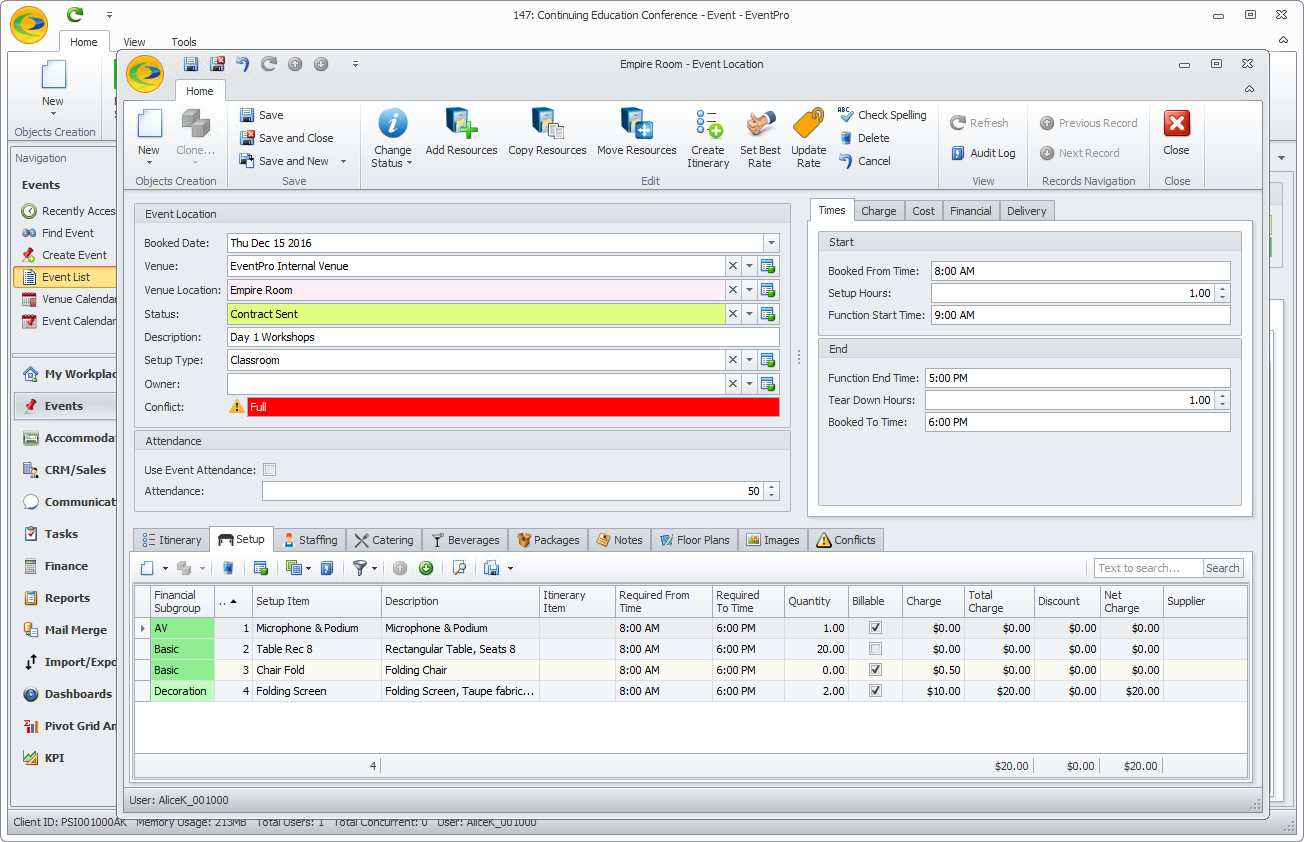The height and width of the screenshot is (842, 1304).
Task: Click the Setup grid print preview magnifier icon
Action: [x=459, y=568]
